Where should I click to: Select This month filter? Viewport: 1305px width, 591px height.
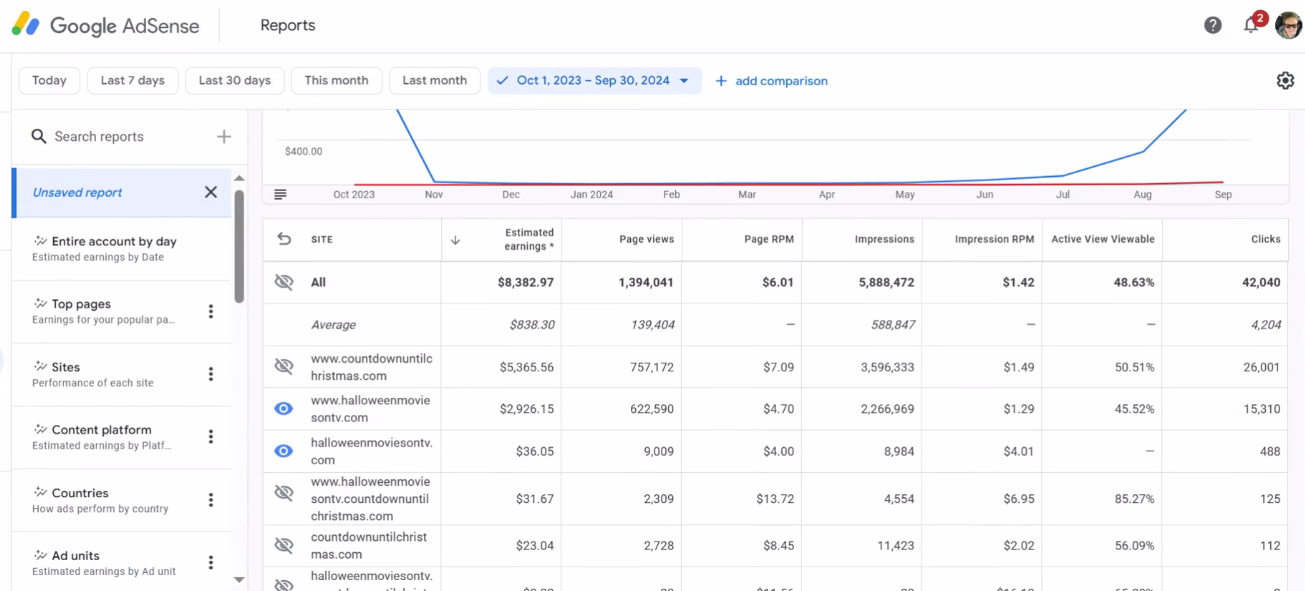[336, 81]
